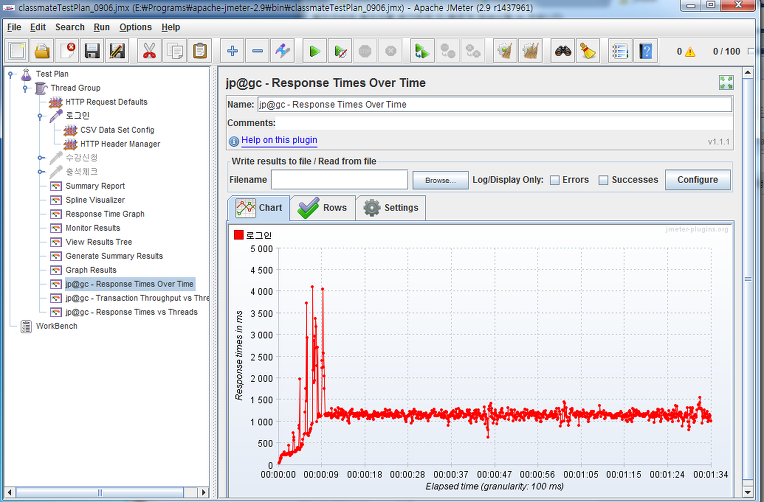
Task: Collapse the Test Plan tree node
Action: [10, 75]
